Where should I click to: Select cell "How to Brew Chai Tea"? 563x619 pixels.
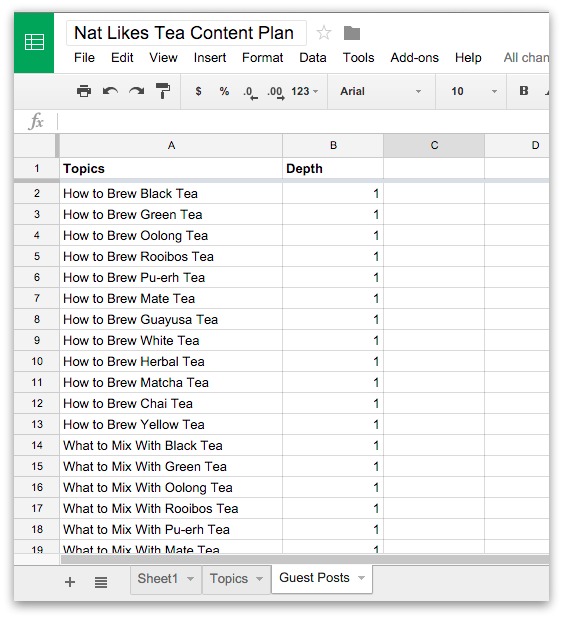point(171,403)
